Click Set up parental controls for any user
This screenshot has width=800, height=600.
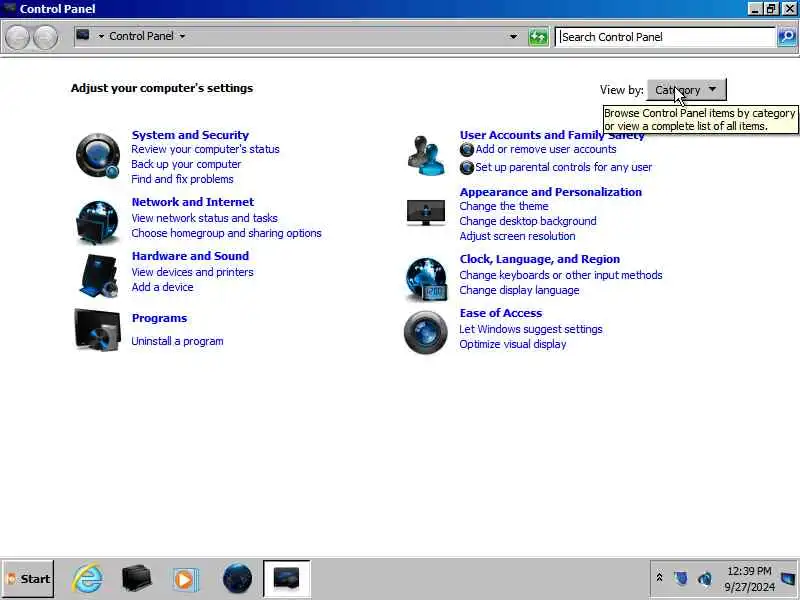[x=563, y=167]
